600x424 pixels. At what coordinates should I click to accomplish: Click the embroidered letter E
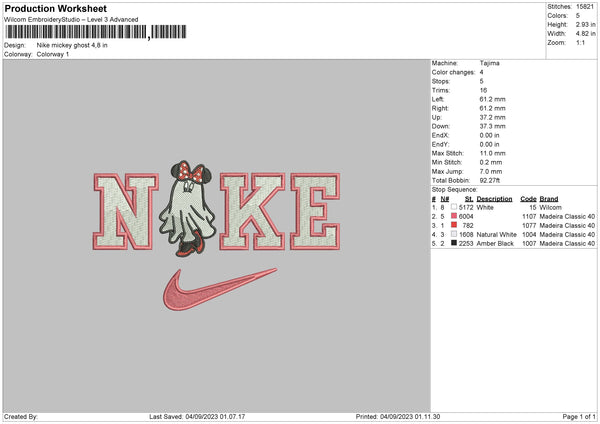(x=315, y=211)
